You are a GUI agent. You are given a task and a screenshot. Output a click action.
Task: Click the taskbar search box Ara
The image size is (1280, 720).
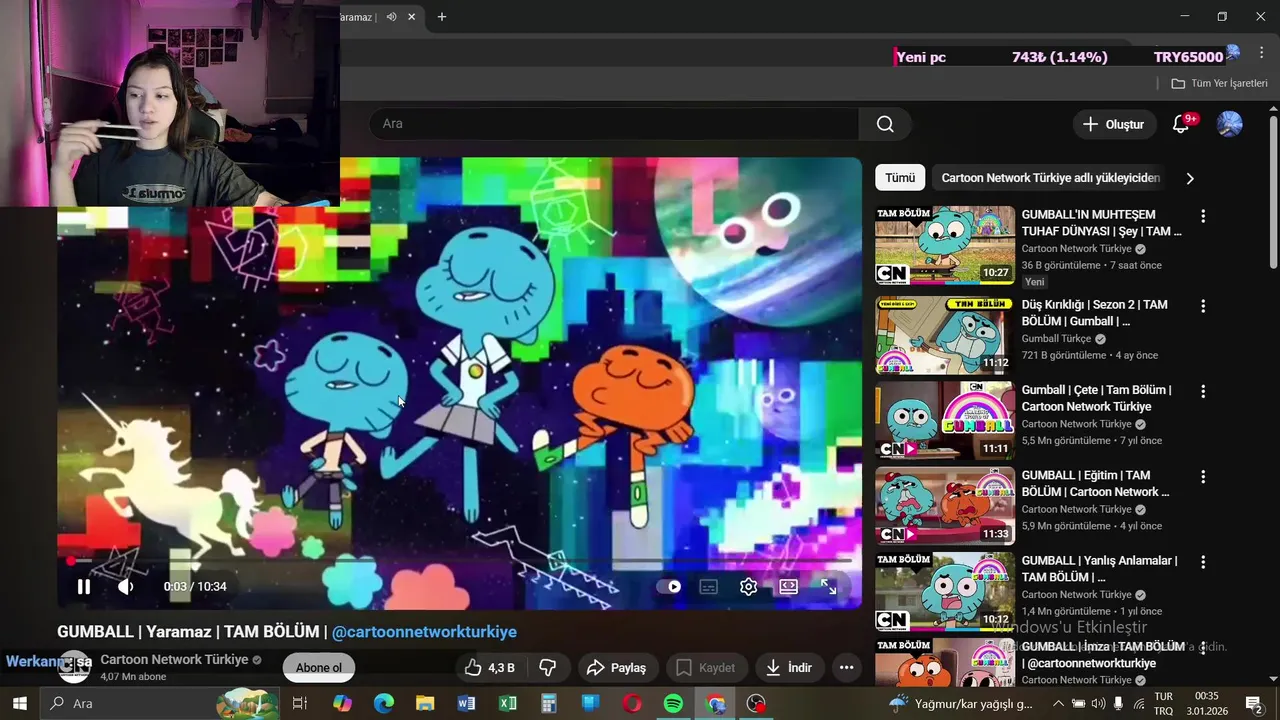pyautogui.click(x=160, y=703)
